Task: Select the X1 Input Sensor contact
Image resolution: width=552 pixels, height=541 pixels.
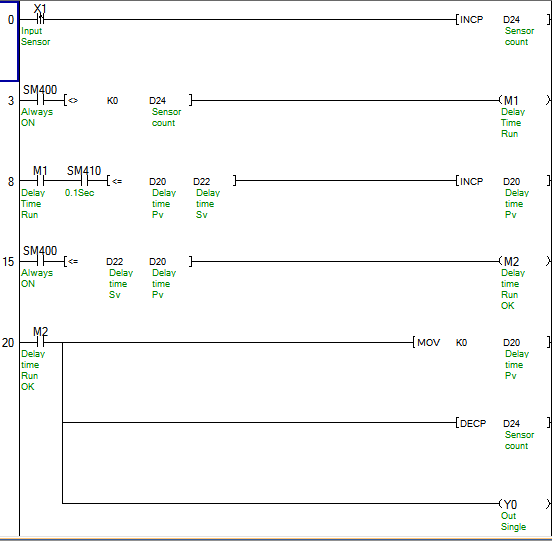Action: point(40,19)
